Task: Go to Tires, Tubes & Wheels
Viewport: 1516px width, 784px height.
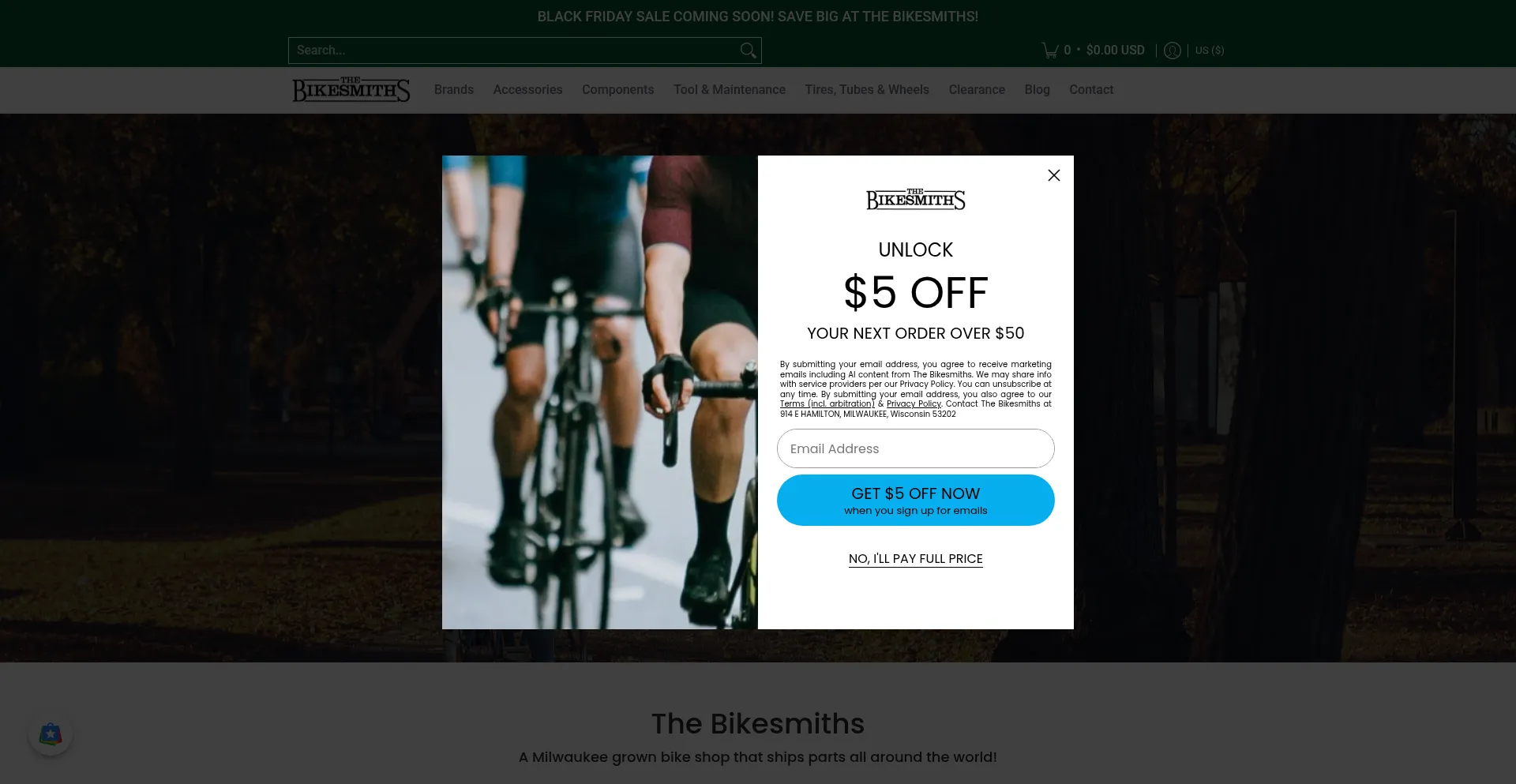Action: click(x=867, y=90)
